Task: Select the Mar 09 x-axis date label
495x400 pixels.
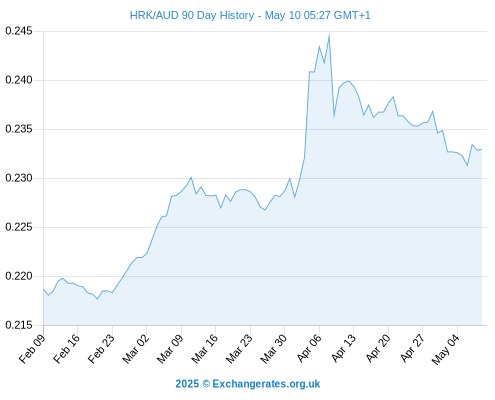Action: coord(170,349)
